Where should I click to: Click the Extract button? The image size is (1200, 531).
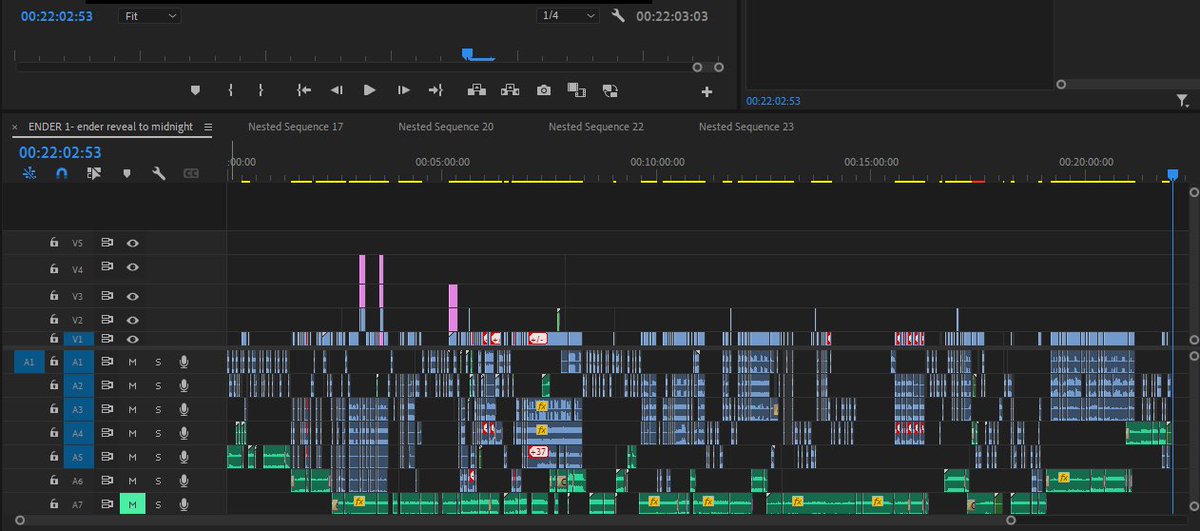[510, 90]
